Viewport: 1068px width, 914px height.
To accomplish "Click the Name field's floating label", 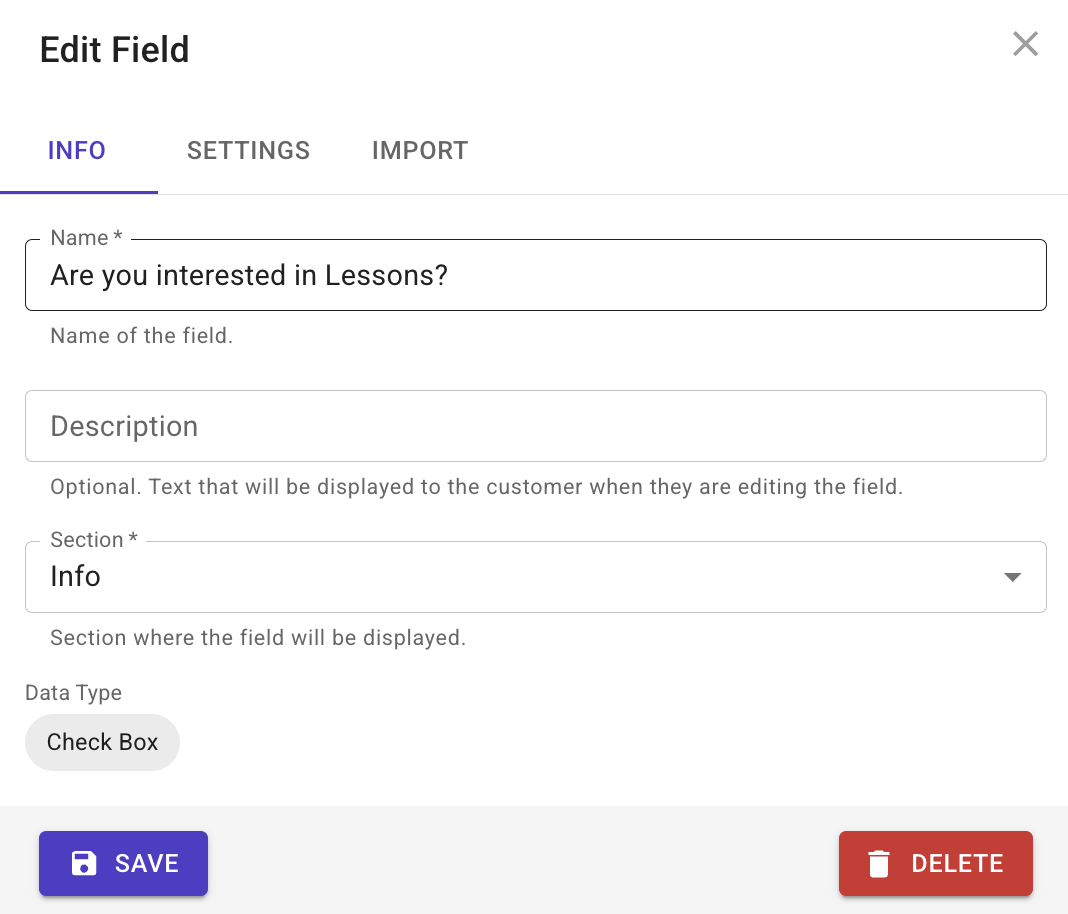I will pyautogui.click(x=87, y=238).
